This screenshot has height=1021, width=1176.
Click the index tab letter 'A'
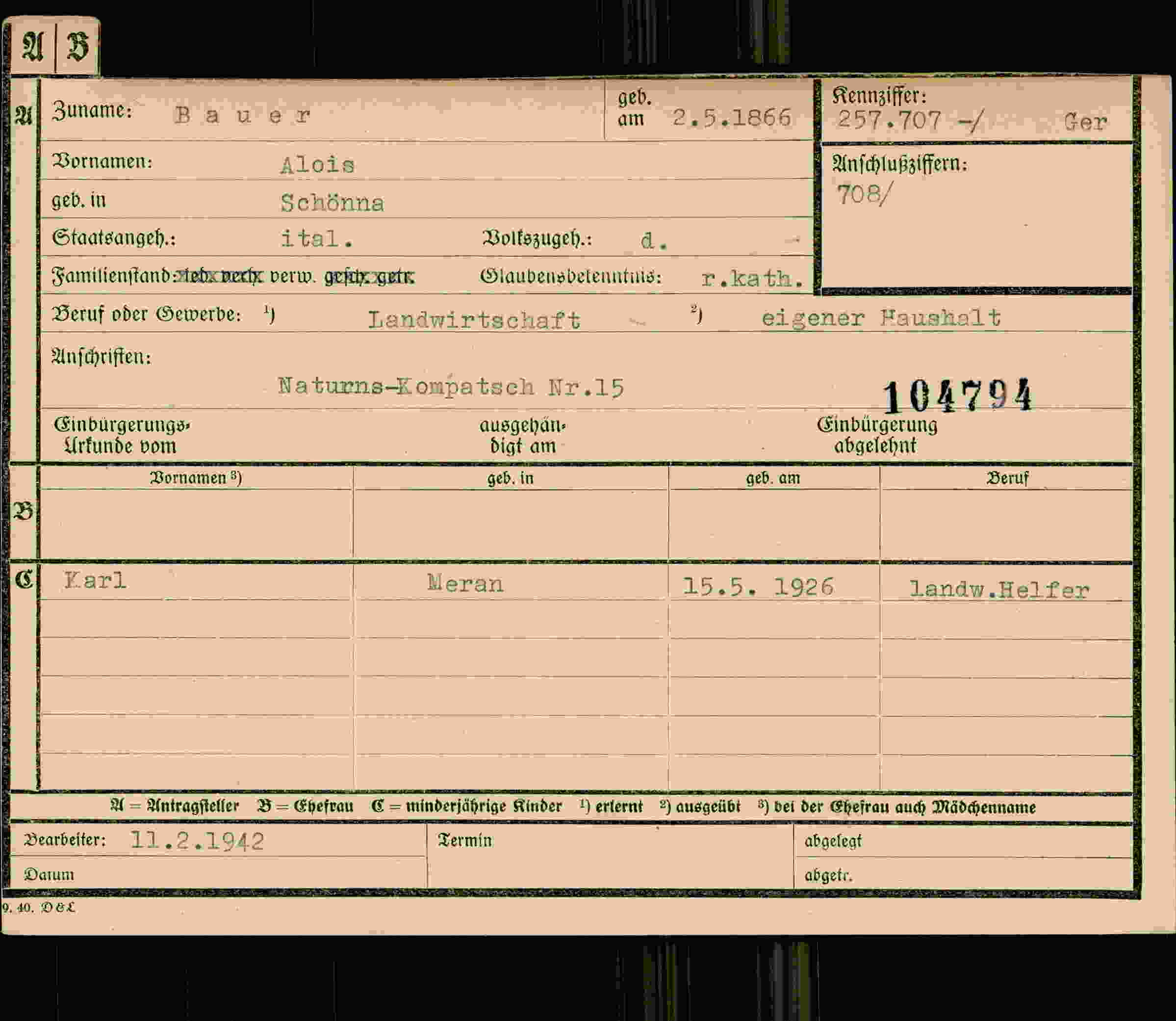32,46
